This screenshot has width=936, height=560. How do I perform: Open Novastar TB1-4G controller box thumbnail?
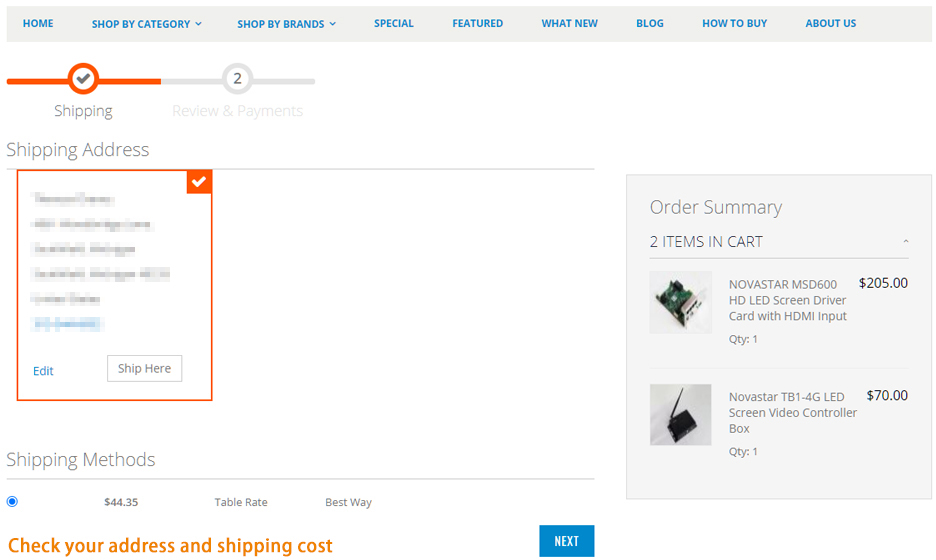(681, 414)
